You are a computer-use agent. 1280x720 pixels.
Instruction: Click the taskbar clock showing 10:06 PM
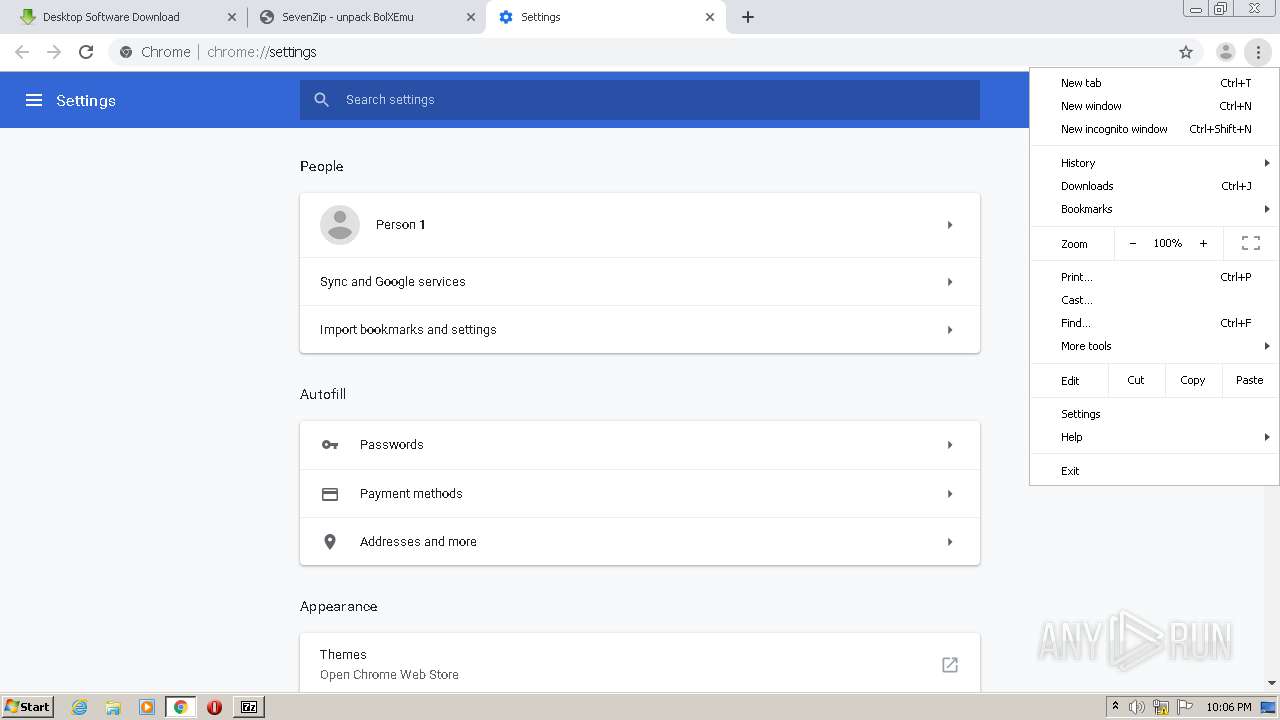[1229, 707]
